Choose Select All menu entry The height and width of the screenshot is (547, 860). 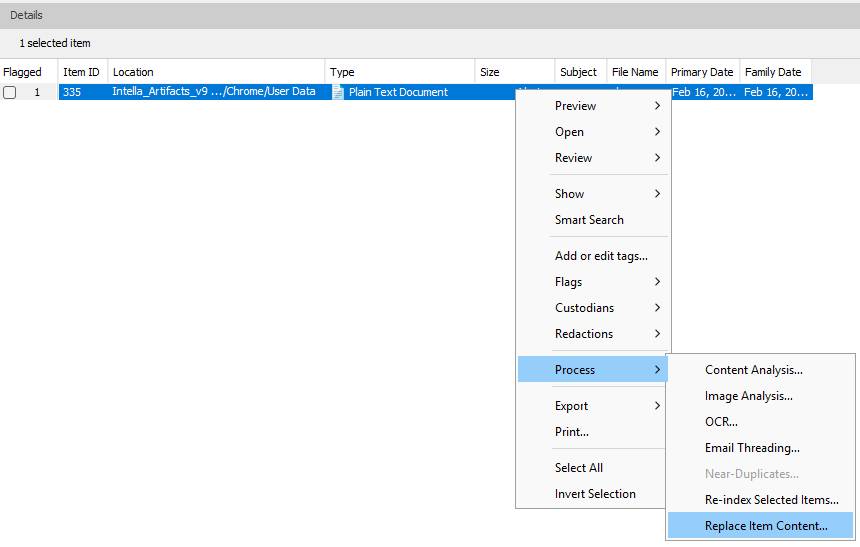(579, 468)
